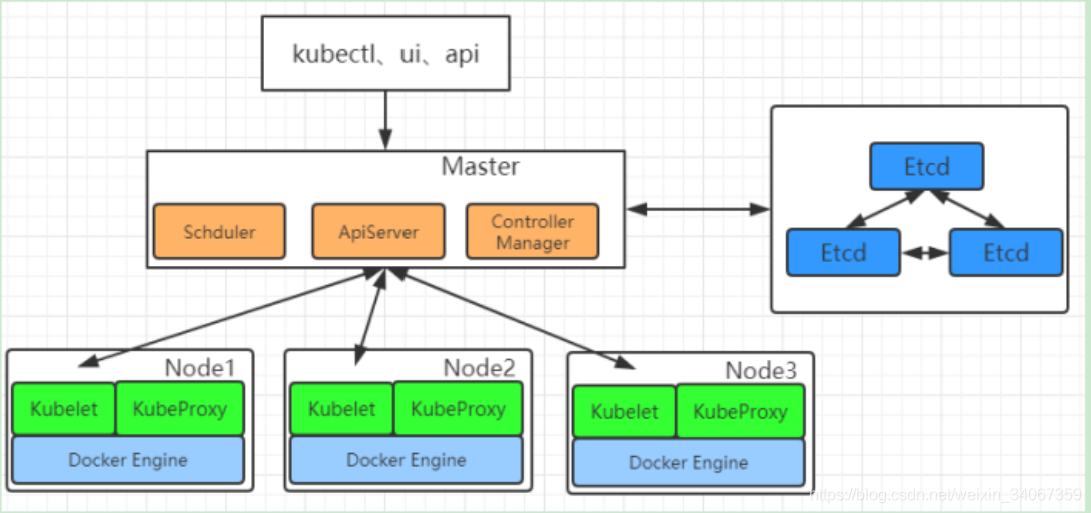The height and width of the screenshot is (513, 1091).
Task: Select Docker Engine box in Node2
Action: click(x=406, y=460)
